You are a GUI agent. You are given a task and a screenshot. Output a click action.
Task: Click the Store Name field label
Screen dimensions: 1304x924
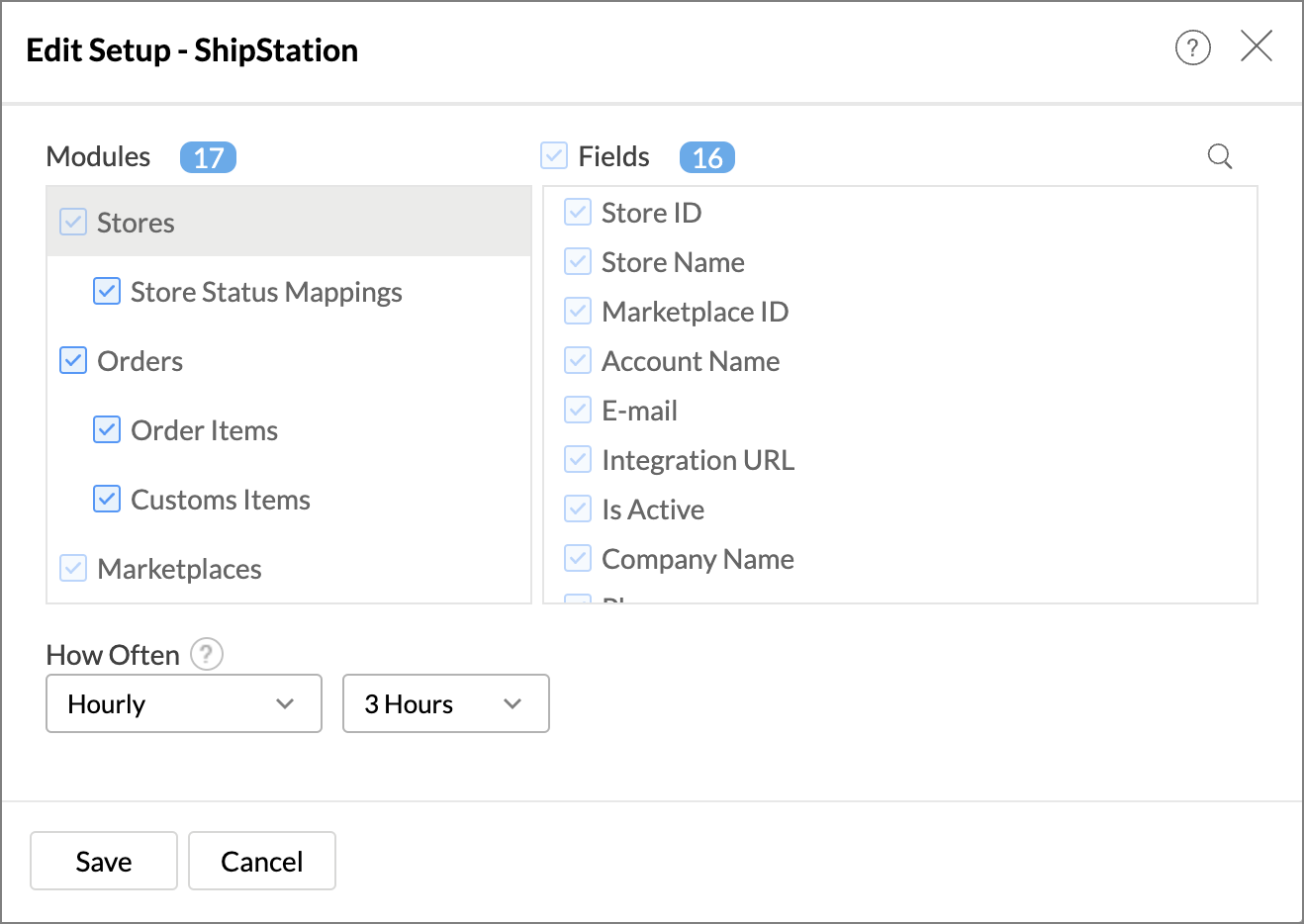673,262
